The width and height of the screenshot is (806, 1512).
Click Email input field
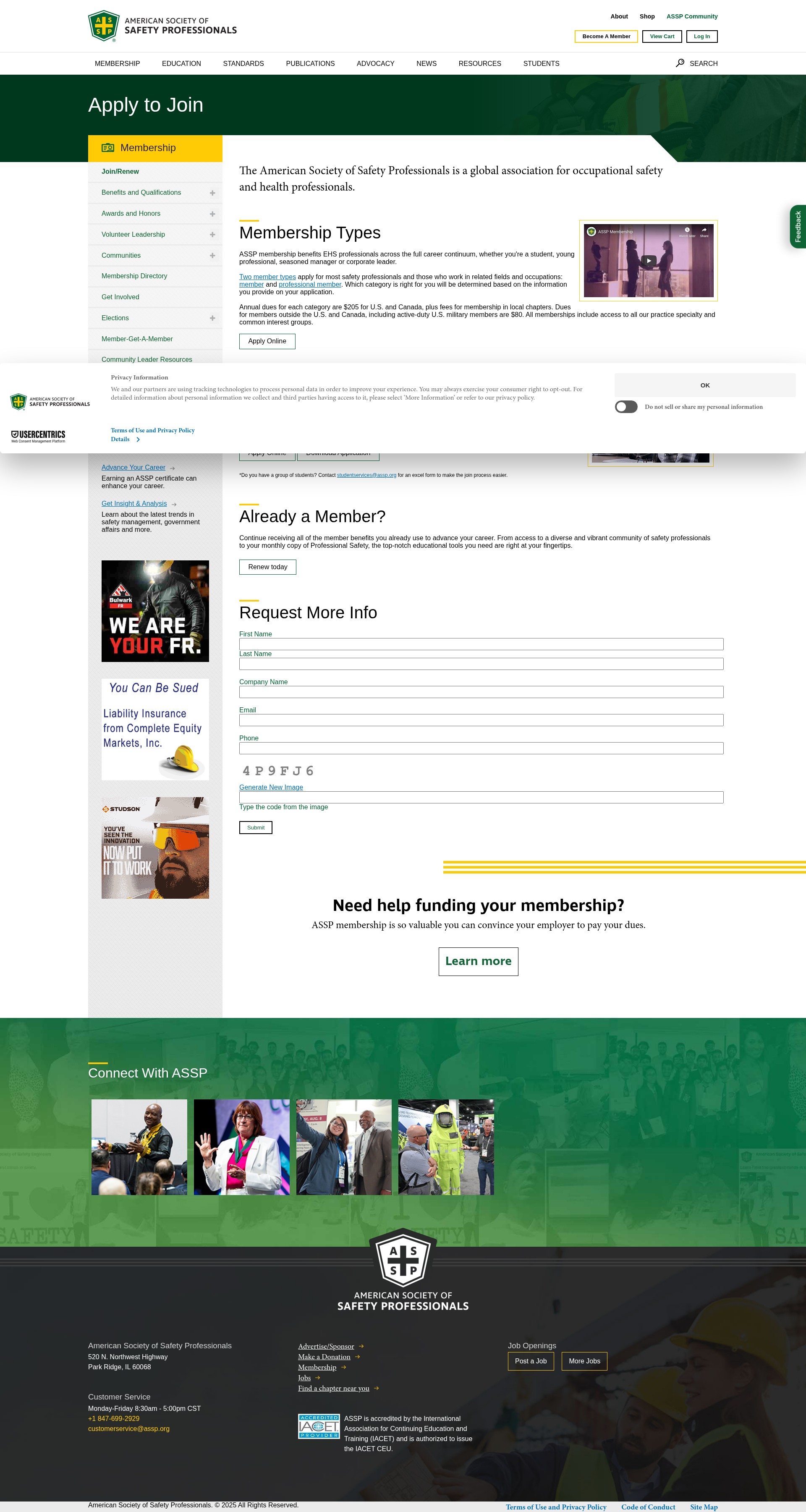(482, 720)
